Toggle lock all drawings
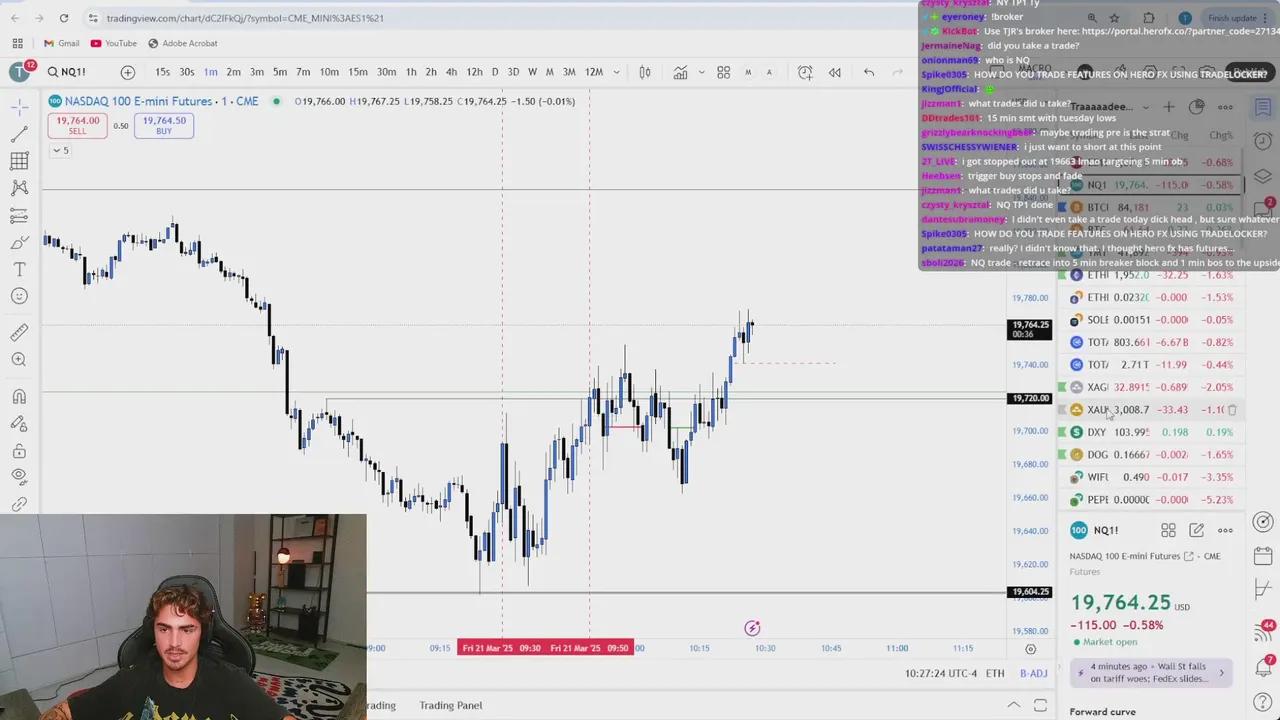The height and width of the screenshot is (720, 1280). tap(19, 451)
